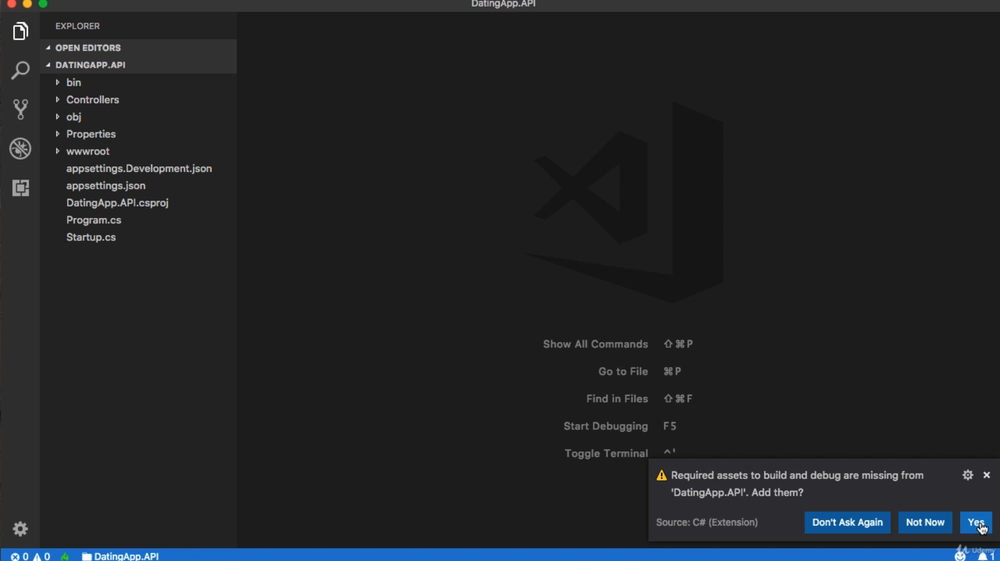This screenshot has height=561, width=1000.
Task: Expand the bin folder
Action: point(73,82)
